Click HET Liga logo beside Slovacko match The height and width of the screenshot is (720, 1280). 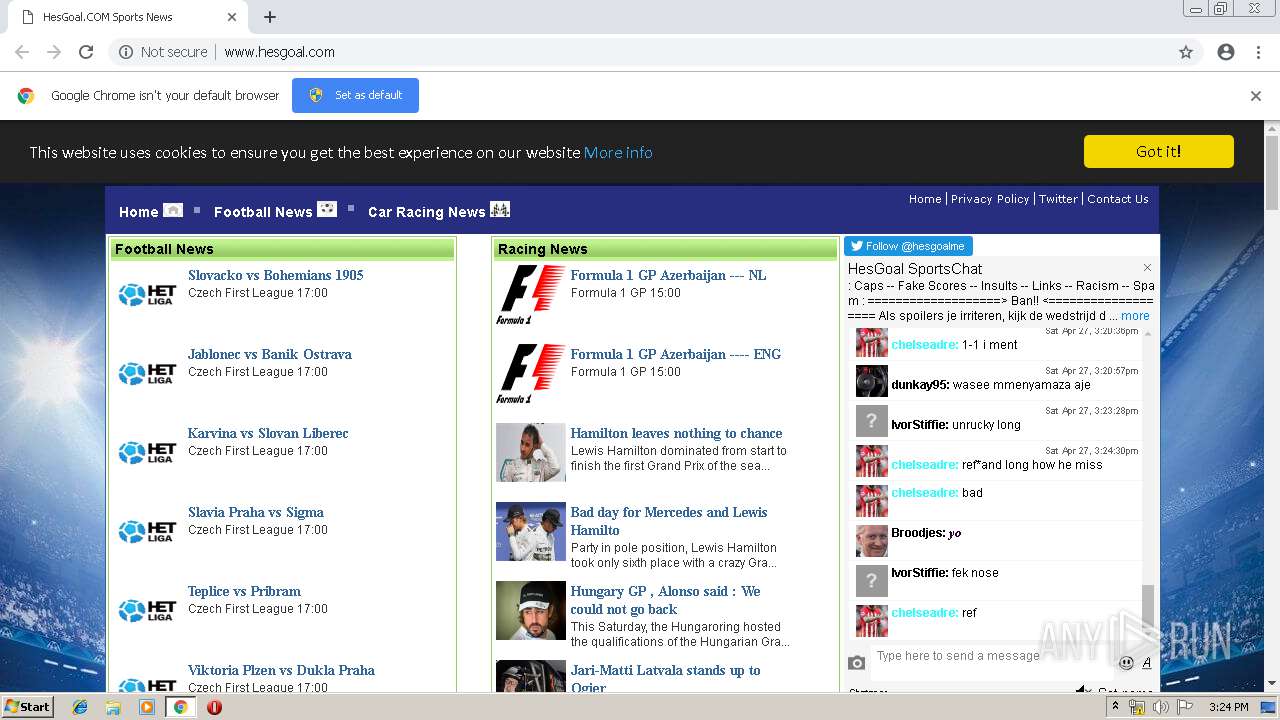point(148,295)
